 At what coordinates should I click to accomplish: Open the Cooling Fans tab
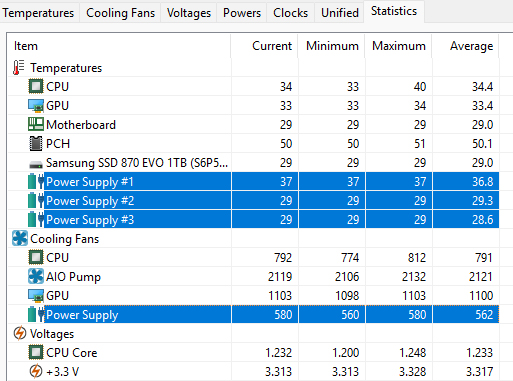[120, 13]
